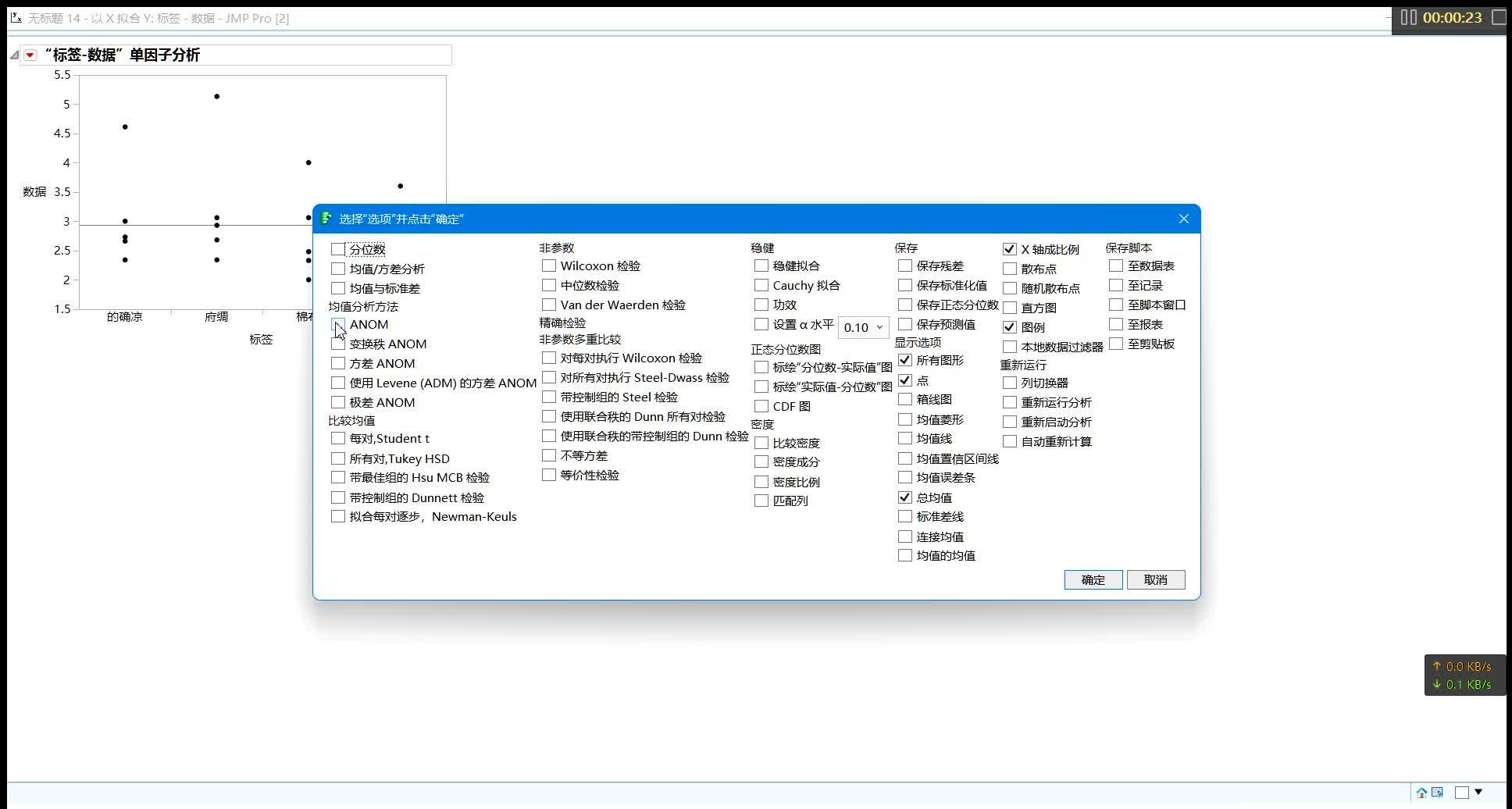Open the α level 0.10 dropdown
The image size is (1512, 809).
pyautogui.click(x=863, y=327)
